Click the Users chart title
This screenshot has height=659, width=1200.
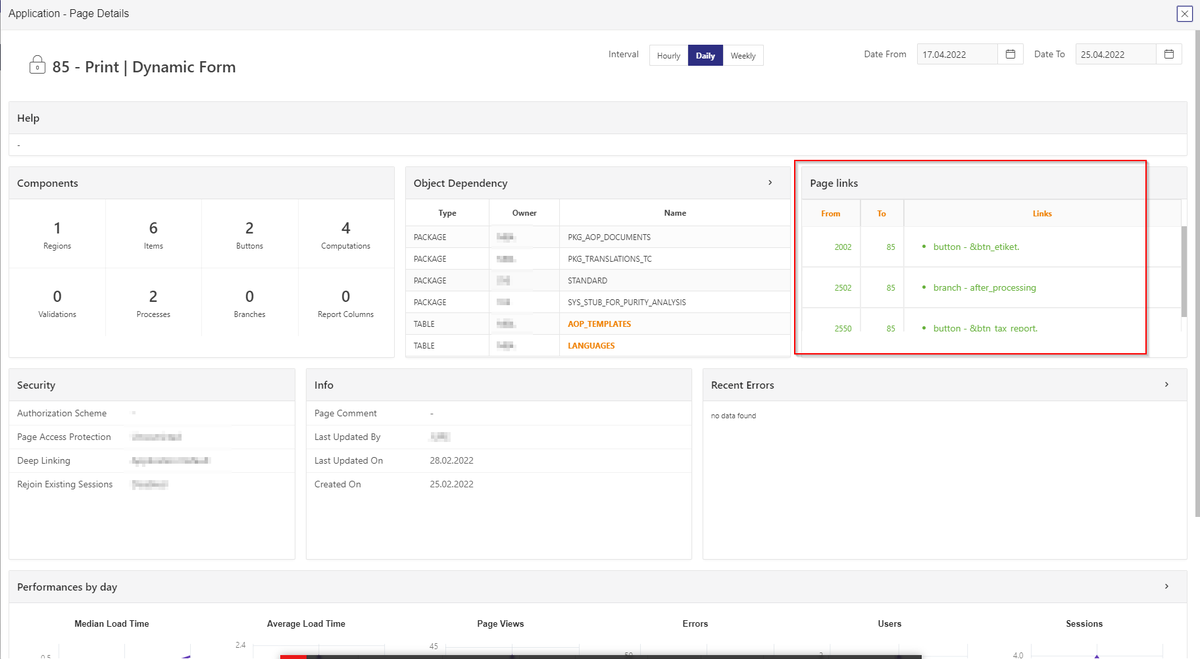pyautogui.click(x=890, y=624)
